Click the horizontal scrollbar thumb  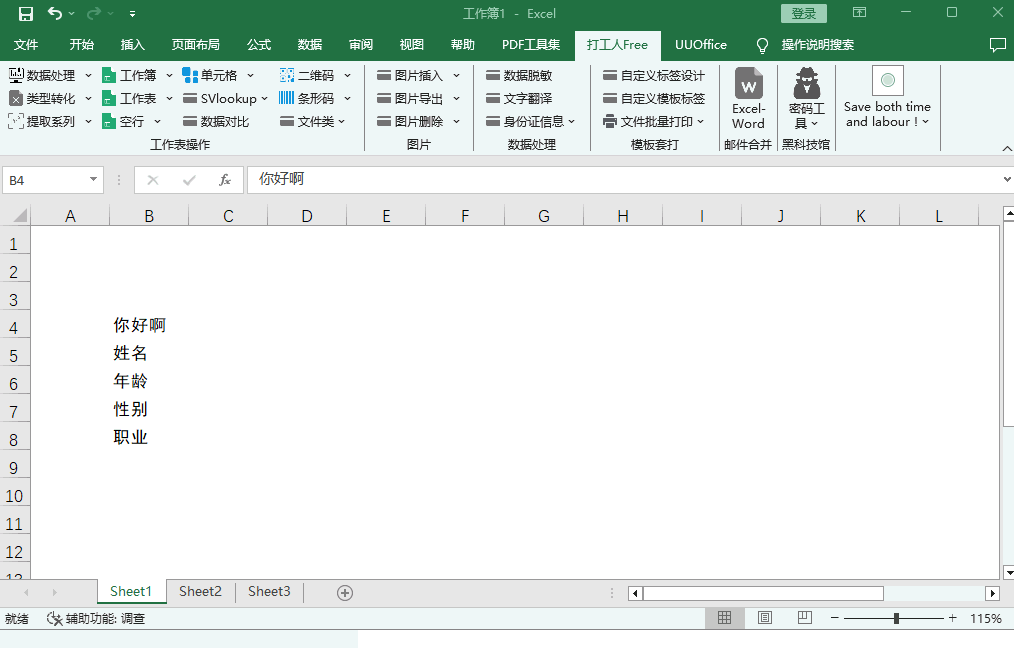click(x=764, y=593)
